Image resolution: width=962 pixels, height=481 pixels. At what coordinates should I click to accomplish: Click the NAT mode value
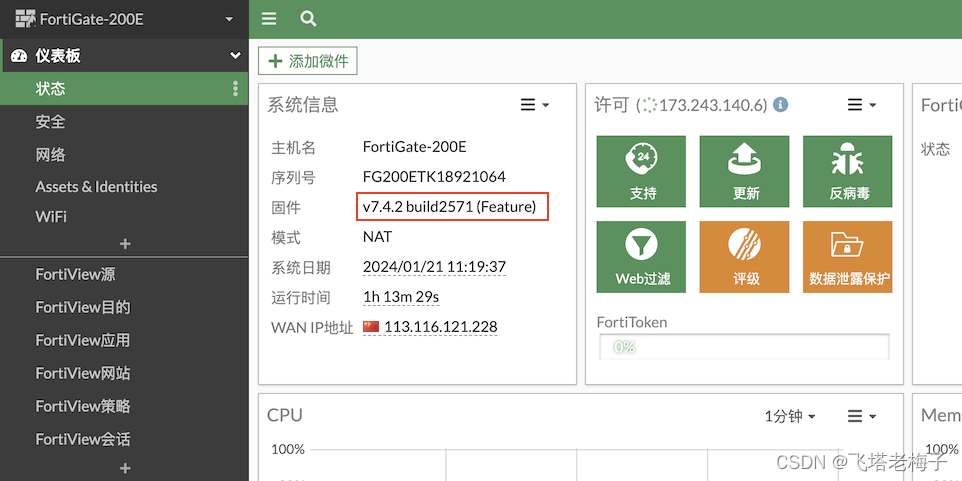tap(377, 237)
